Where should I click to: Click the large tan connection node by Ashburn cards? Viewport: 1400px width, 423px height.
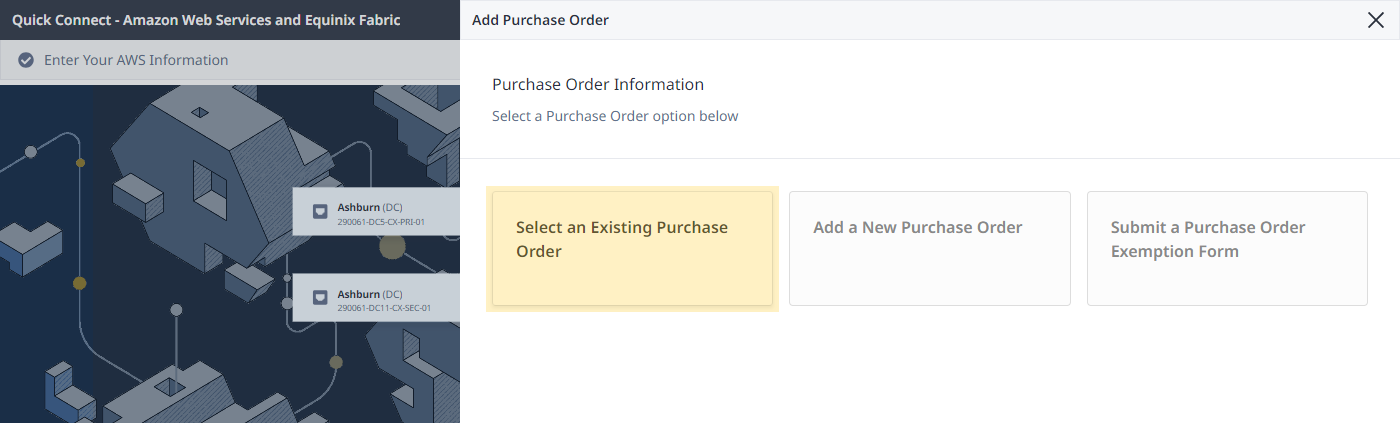(392, 248)
